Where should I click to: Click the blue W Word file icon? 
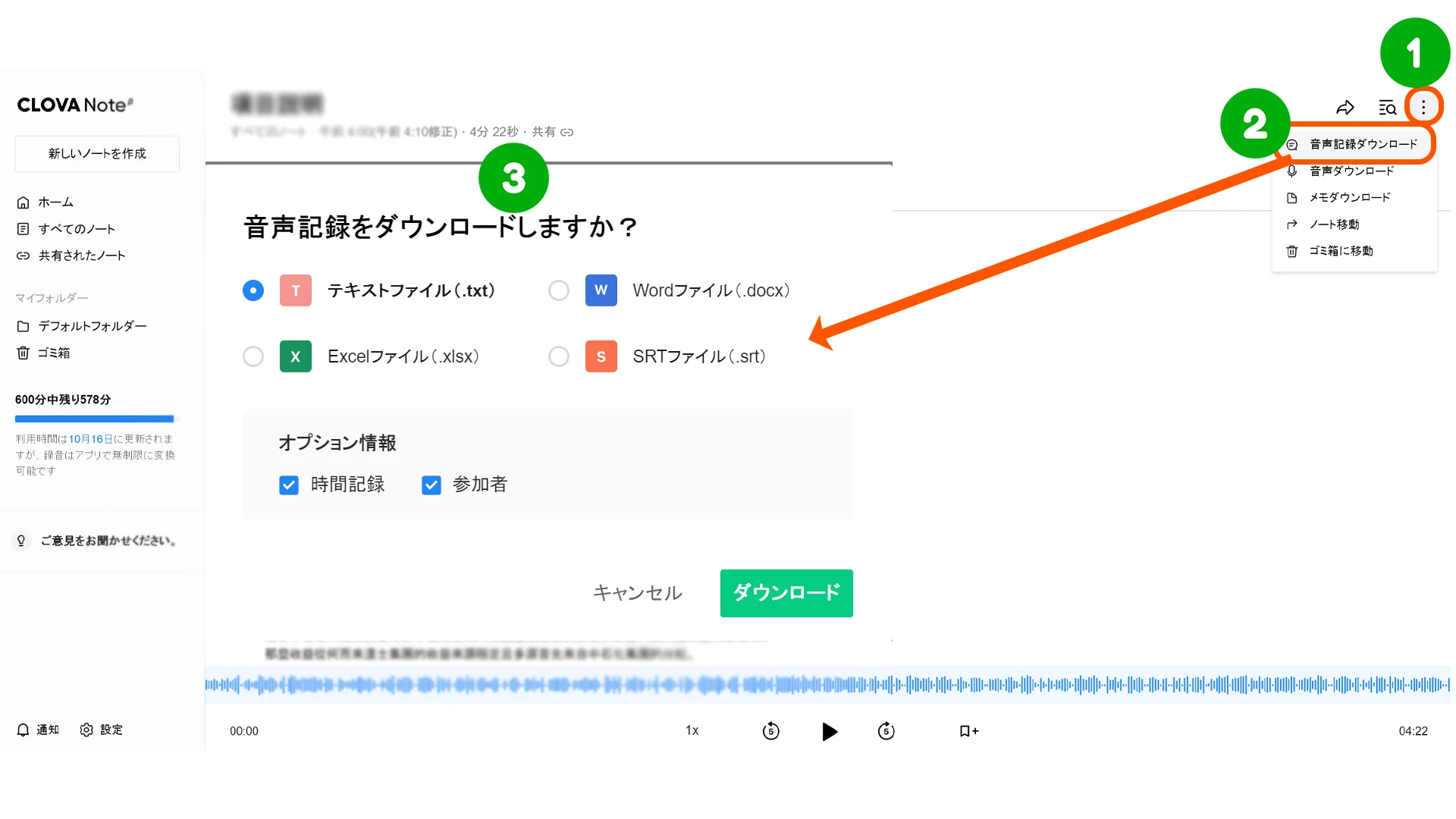pyautogui.click(x=601, y=290)
